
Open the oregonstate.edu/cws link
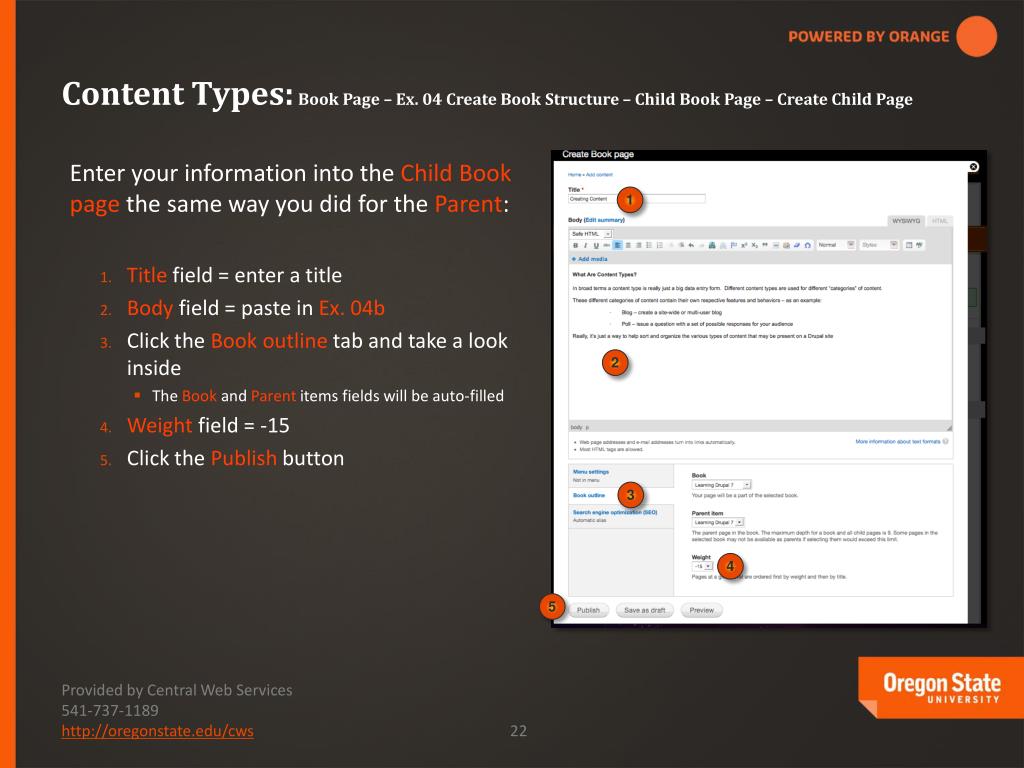pos(157,731)
